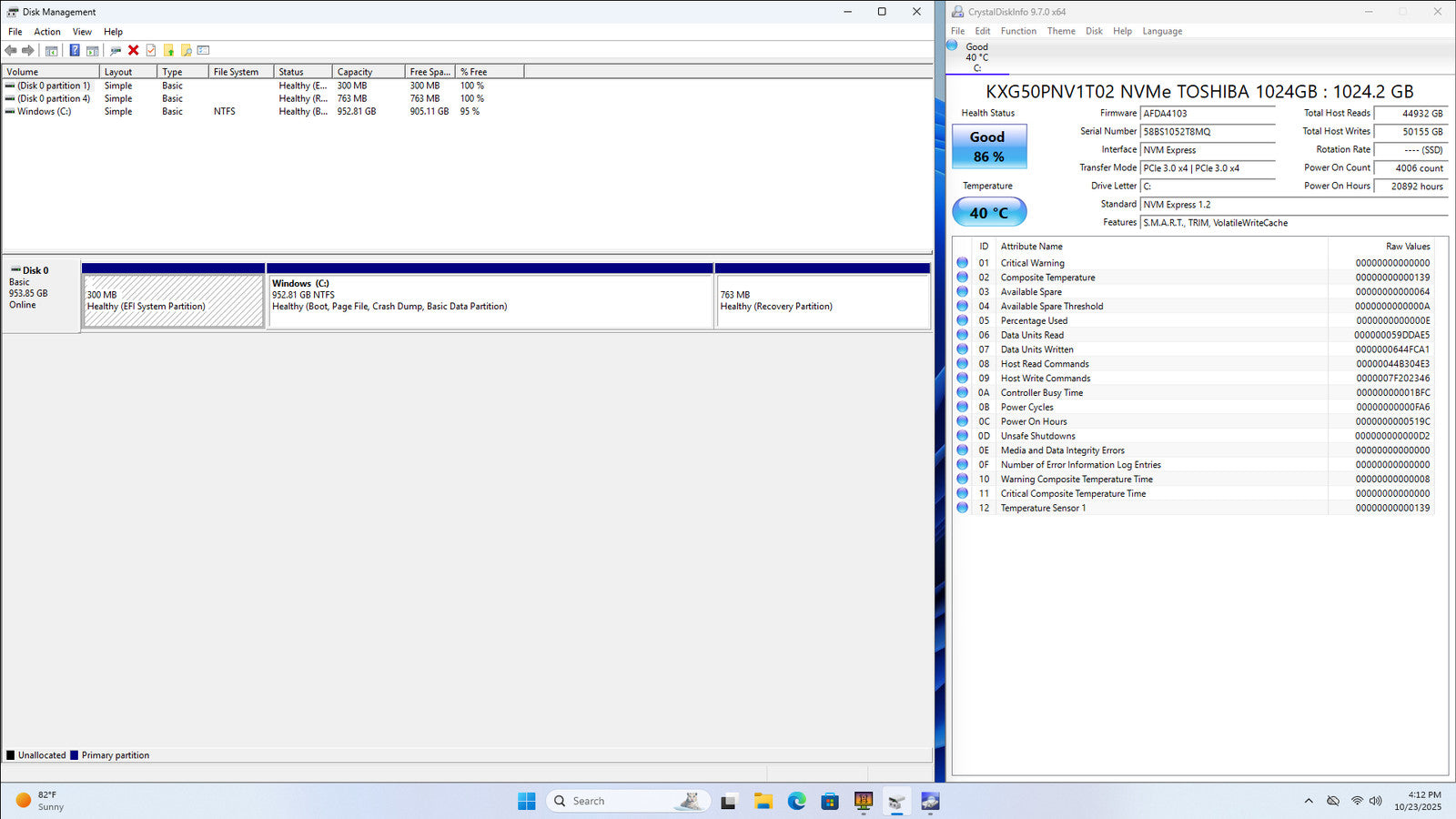Image resolution: width=1456 pixels, height=819 pixels.
Task: Click the 40 °C temperature button
Action: pos(988,213)
